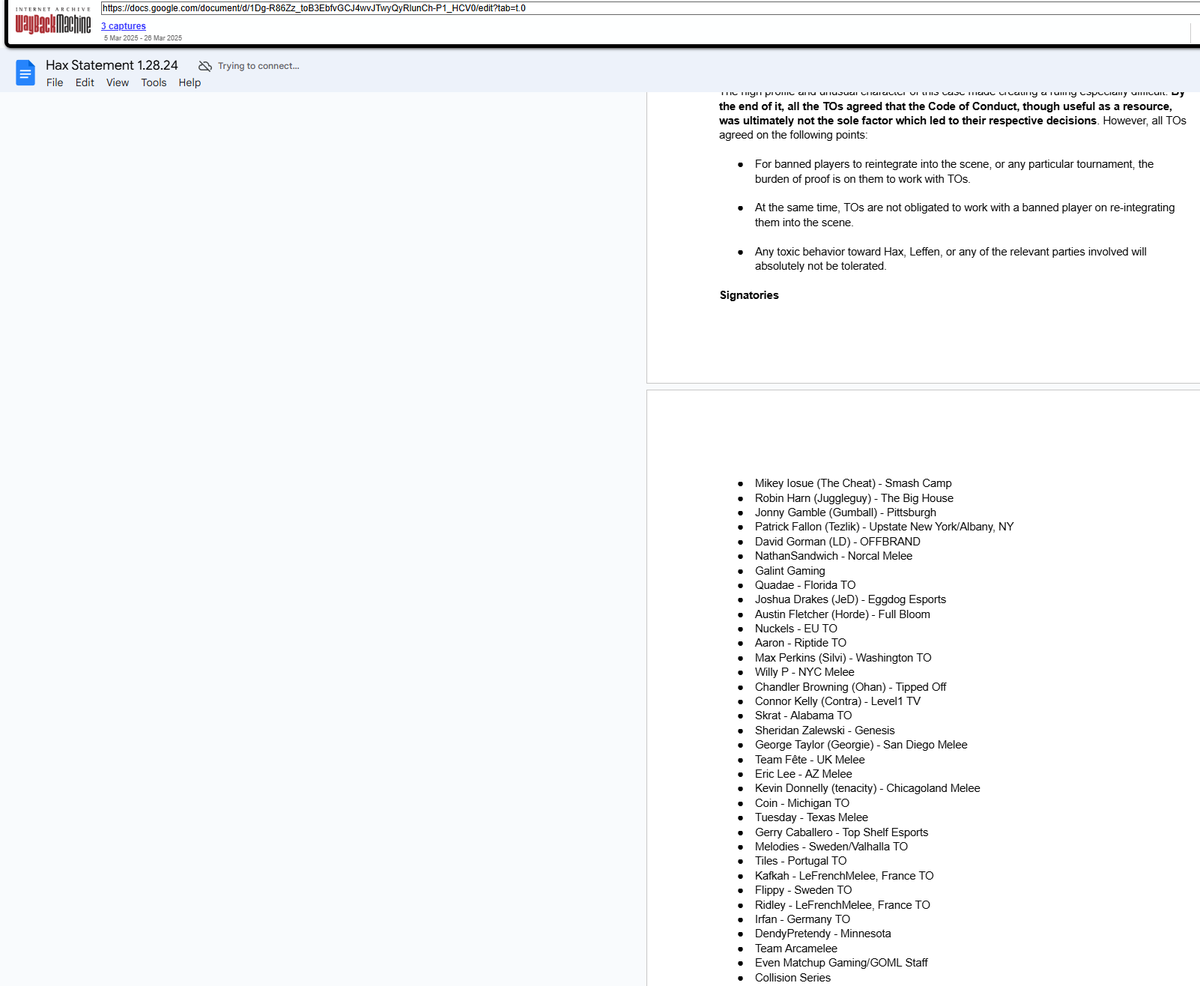
Task: Click the Galint Gaming entry
Action: [x=790, y=571]
